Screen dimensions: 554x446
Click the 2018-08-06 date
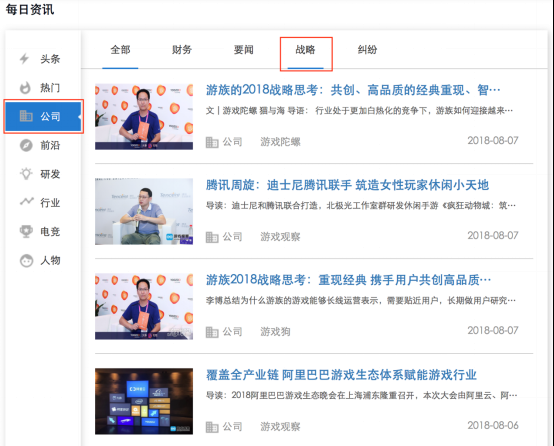coord(493,425)
